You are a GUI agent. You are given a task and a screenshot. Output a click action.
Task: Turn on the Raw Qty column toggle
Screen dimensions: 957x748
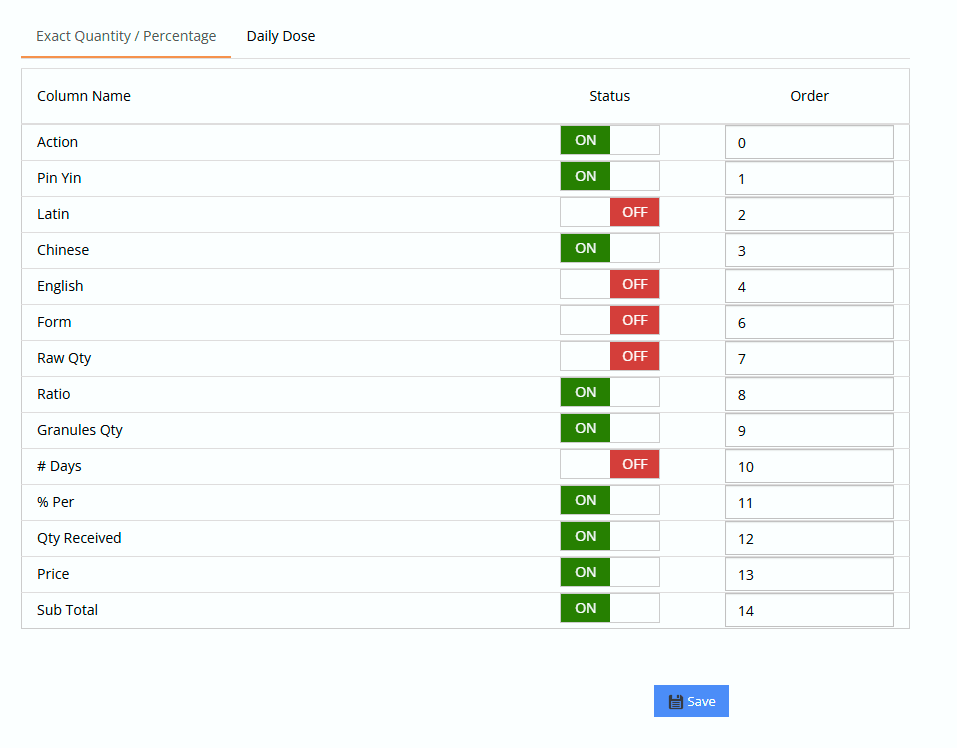tap(610, 356)
